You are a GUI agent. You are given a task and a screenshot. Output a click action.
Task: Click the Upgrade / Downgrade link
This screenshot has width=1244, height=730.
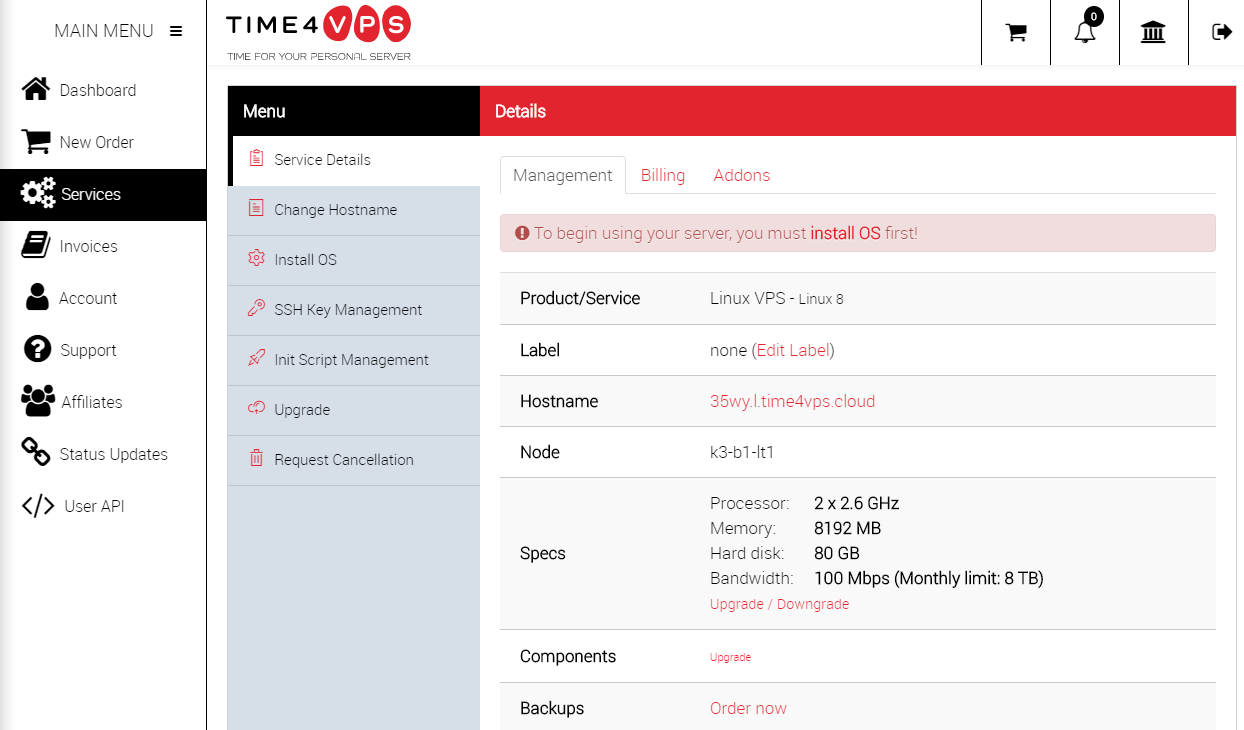point(779,604)
